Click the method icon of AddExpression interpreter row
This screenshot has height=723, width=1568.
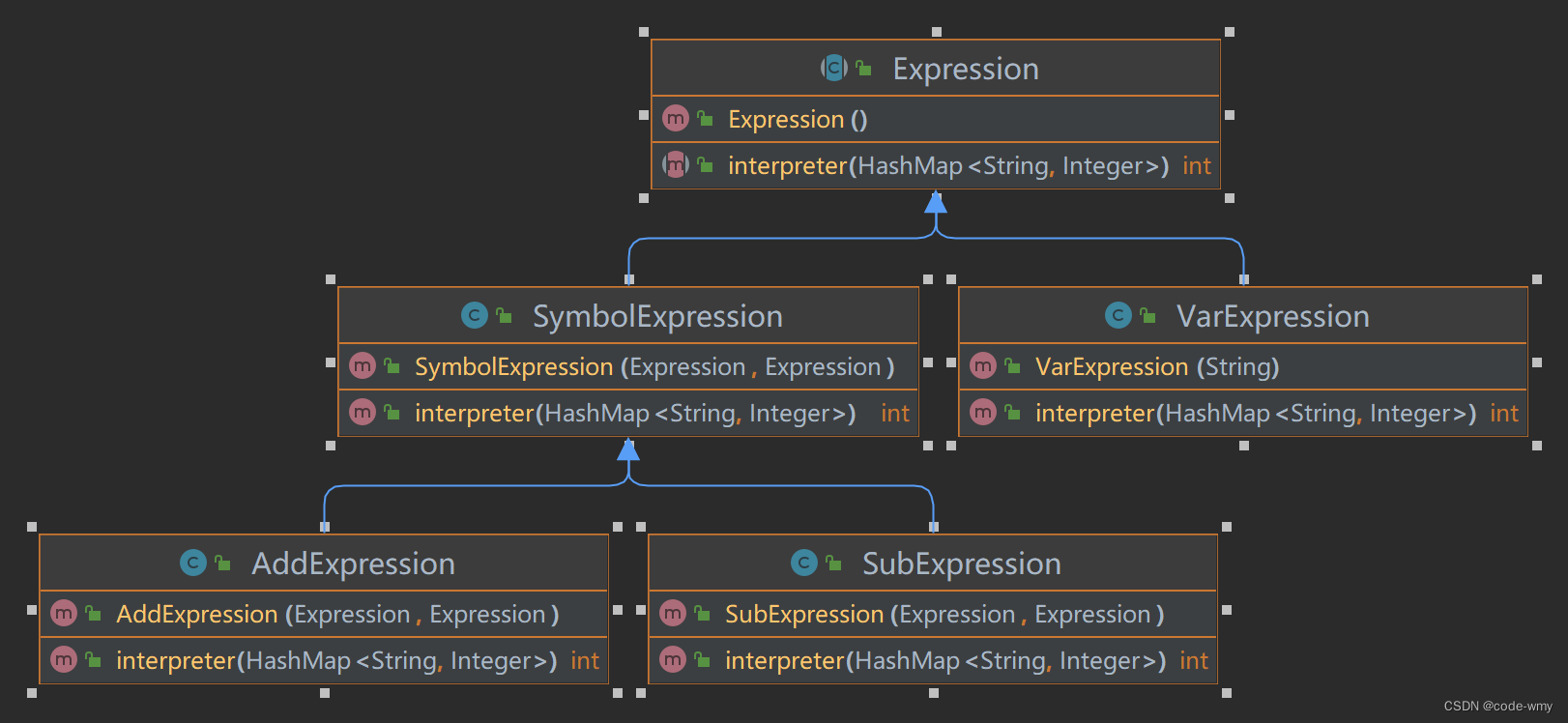(64, 660)
